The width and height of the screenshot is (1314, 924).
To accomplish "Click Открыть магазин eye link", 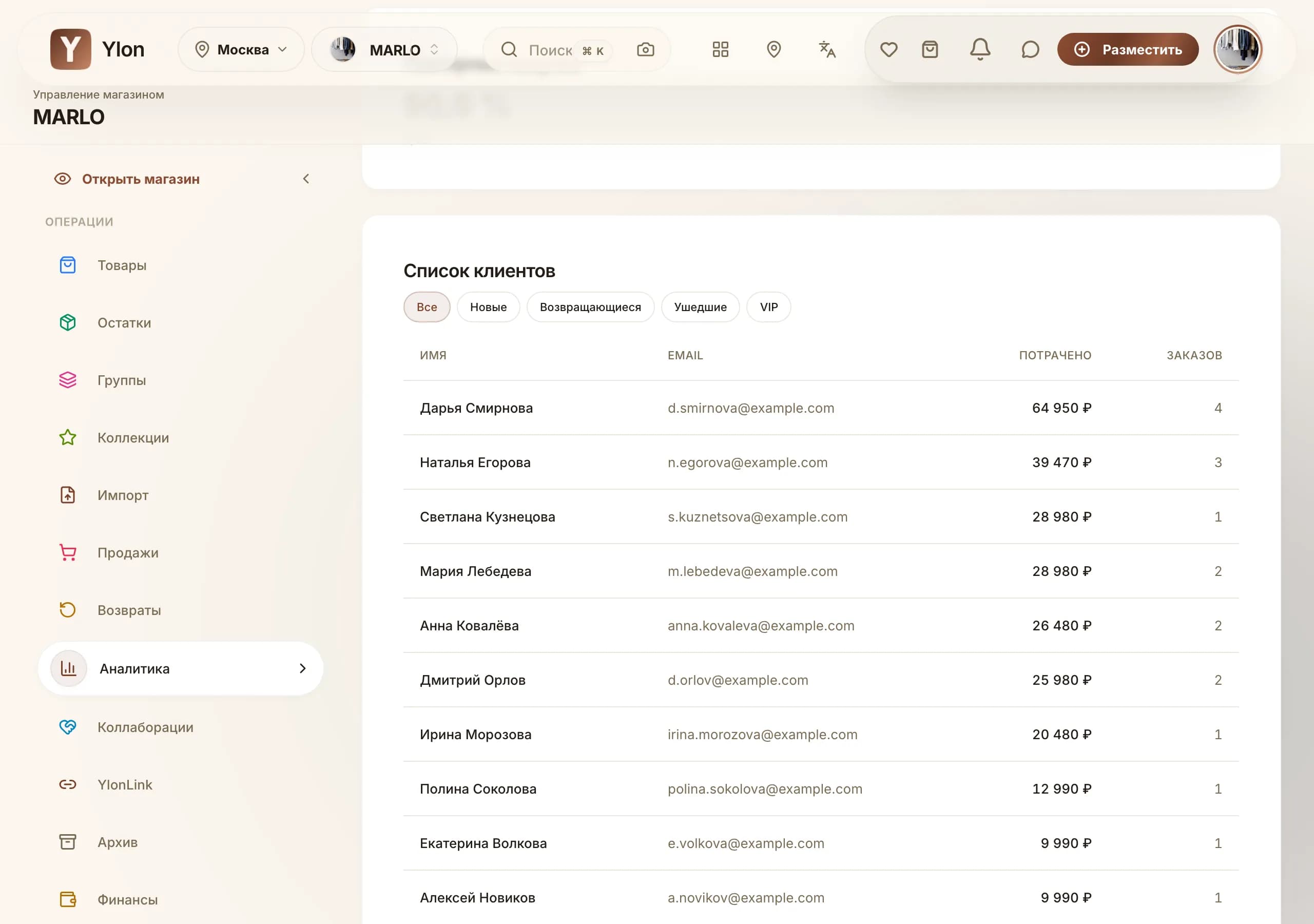I will (x=126, y=179).
